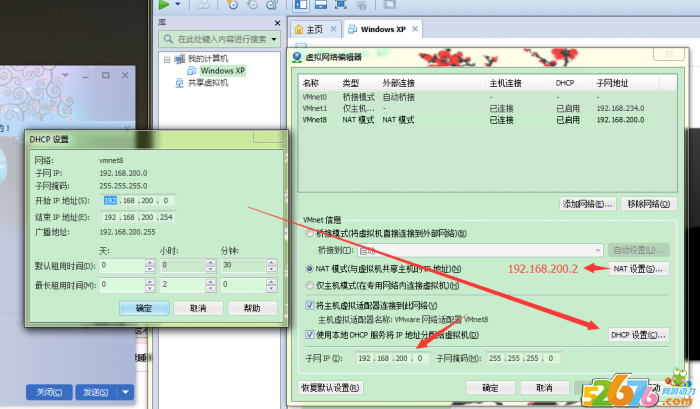Select the VMnet8 row in the network list
The image size is (700, 409).
(487, 120)
